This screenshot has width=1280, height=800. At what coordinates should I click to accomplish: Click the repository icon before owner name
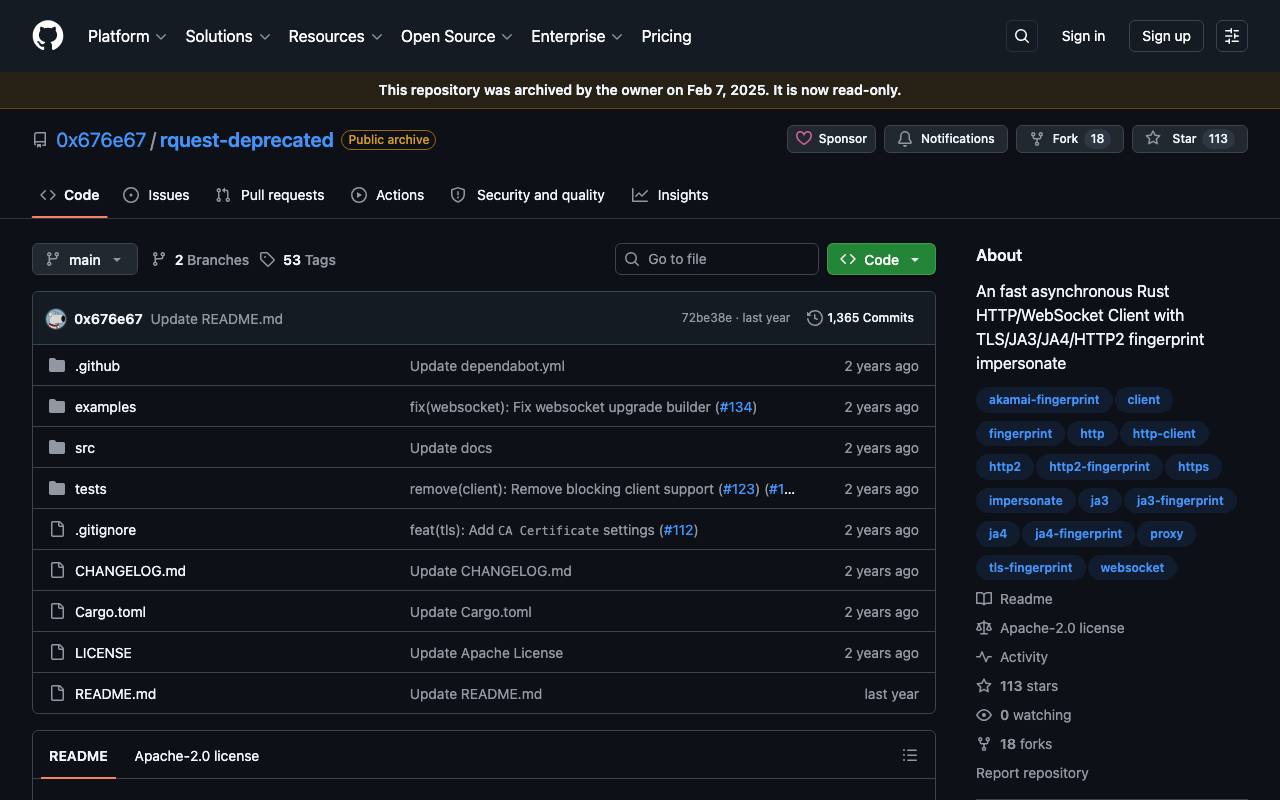point(40,140)
